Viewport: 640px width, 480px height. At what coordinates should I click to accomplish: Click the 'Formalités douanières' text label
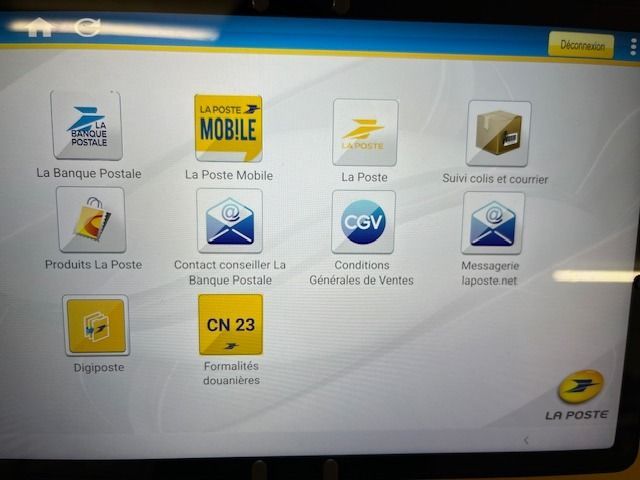pyautogui.click(x=231, y=373)
